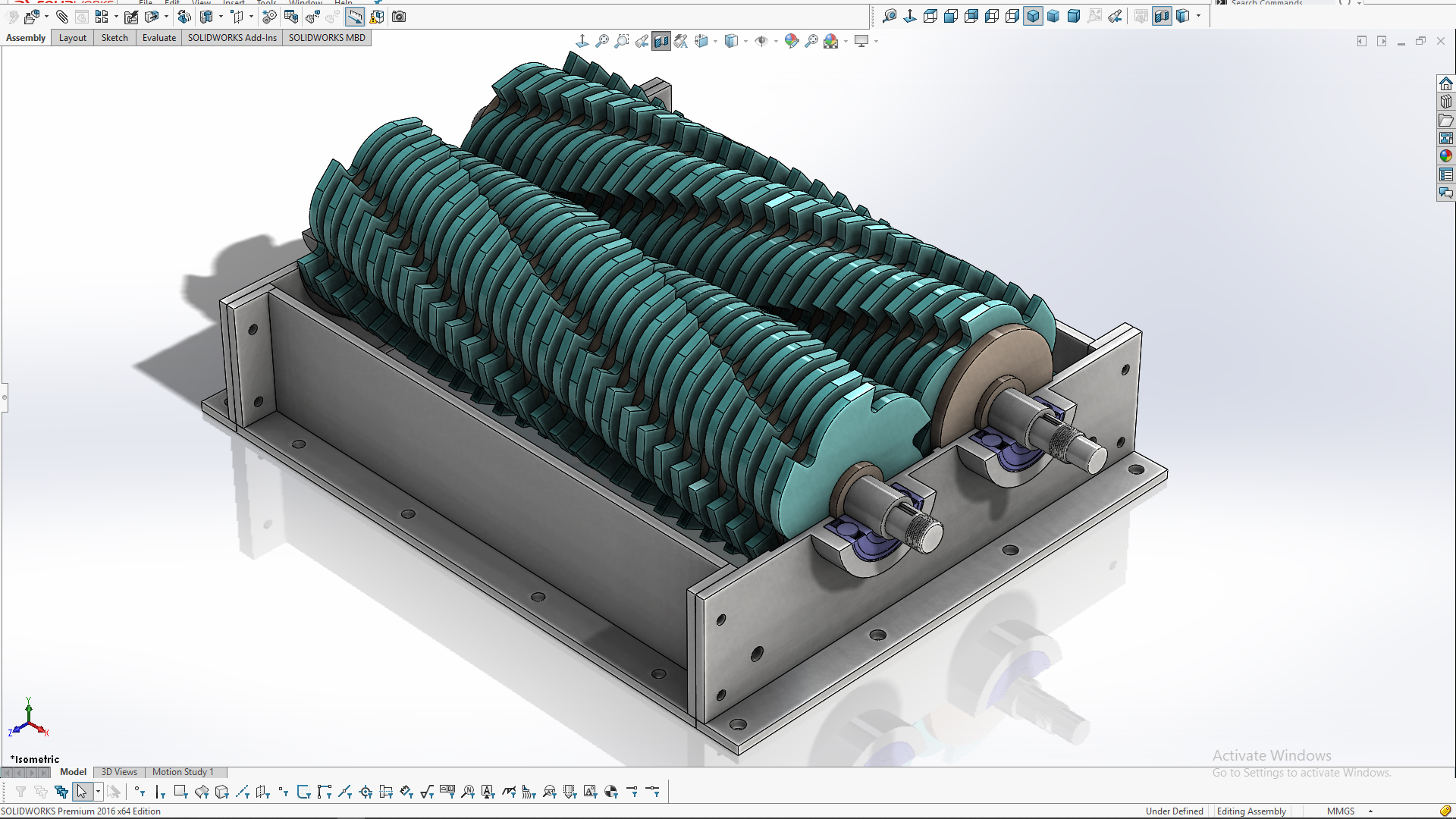Toggle Section View in the heads-up toolbar
The height and width of the screenshot is (819, 1456).
[661, 41]
